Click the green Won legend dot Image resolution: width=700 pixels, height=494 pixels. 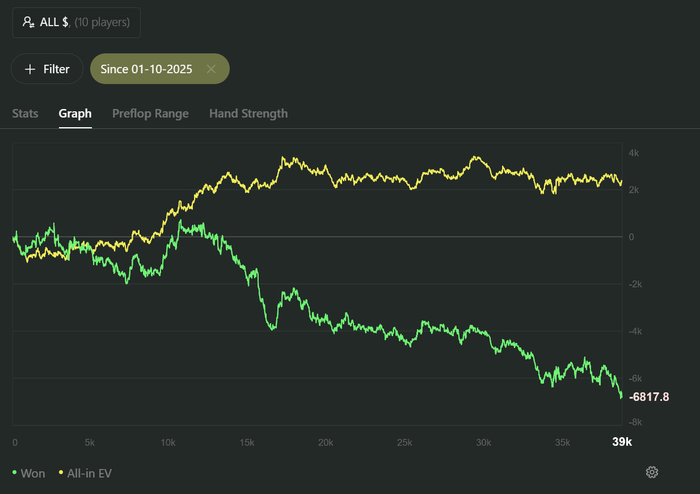point(14,472)
